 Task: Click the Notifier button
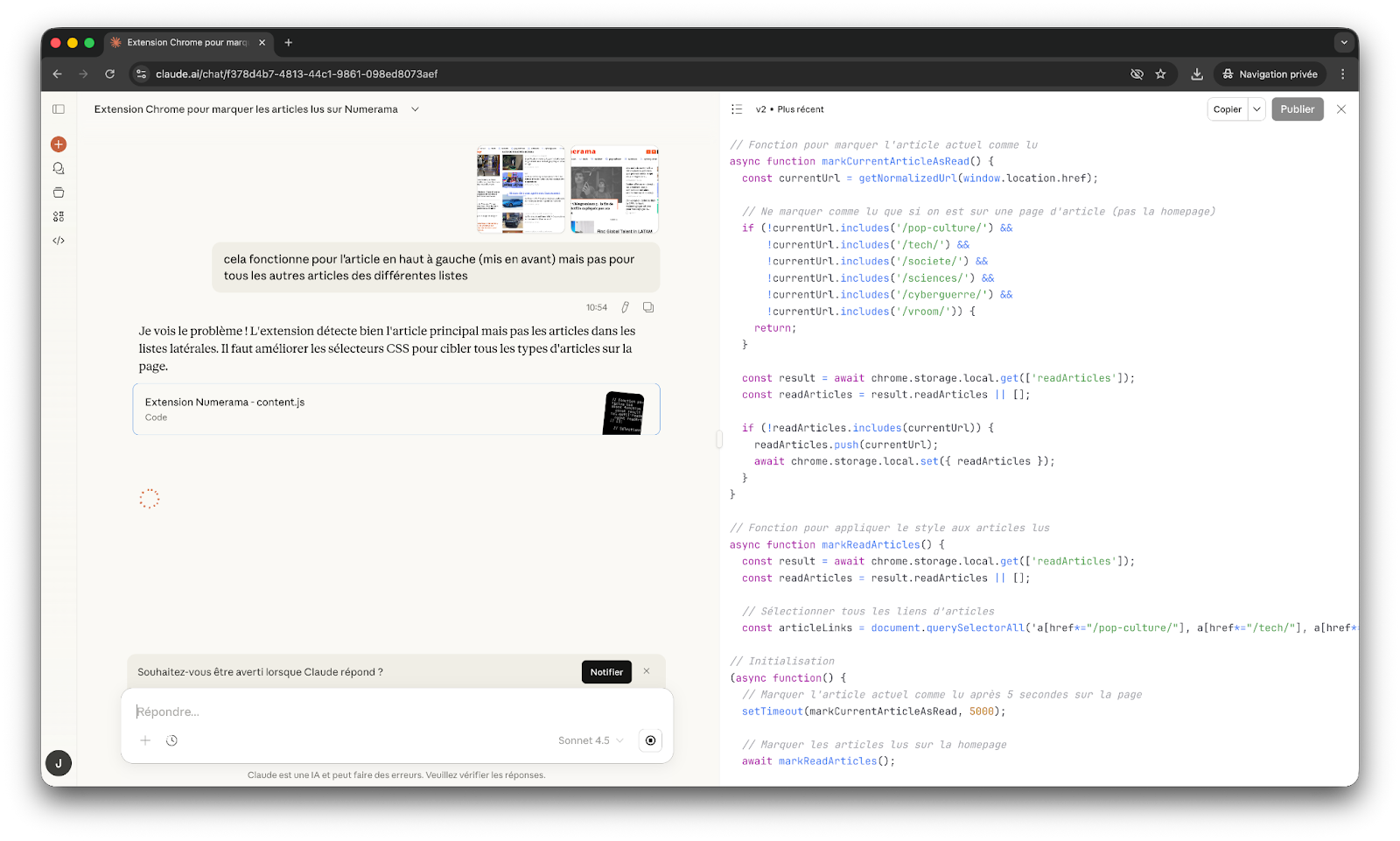click(x=606, y=672)
